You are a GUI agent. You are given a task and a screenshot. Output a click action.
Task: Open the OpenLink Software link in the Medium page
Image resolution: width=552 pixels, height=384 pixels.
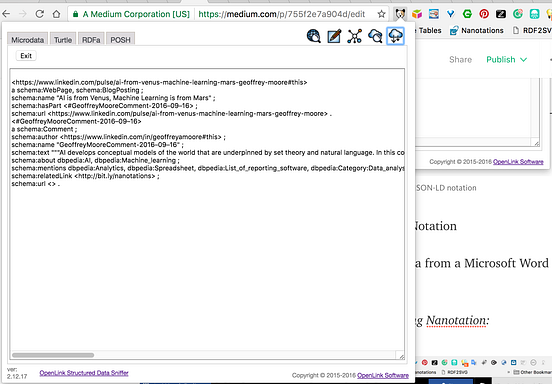[518, 162]
